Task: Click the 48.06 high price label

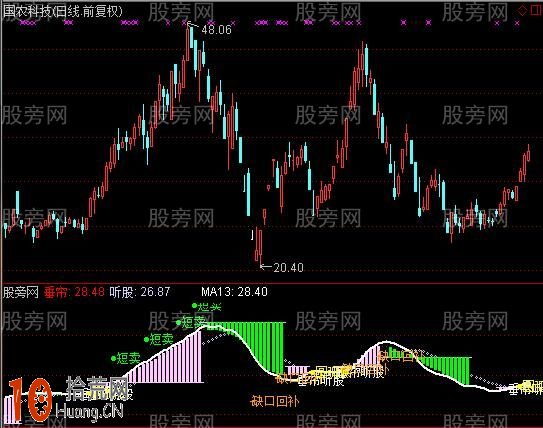Action: pyautogui.click(x=216, y=30)
